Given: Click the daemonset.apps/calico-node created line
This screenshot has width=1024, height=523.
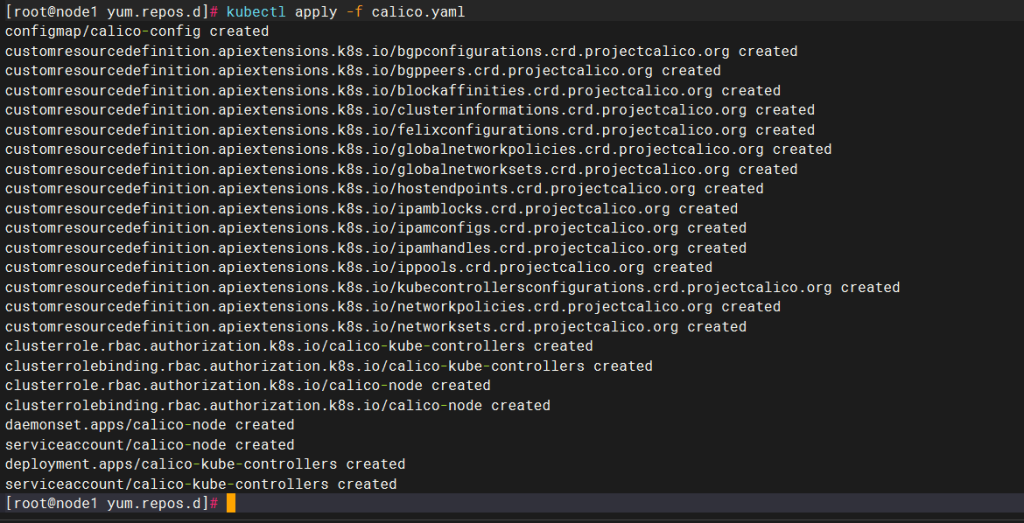Looking at the screenshot, I should 150,424.
